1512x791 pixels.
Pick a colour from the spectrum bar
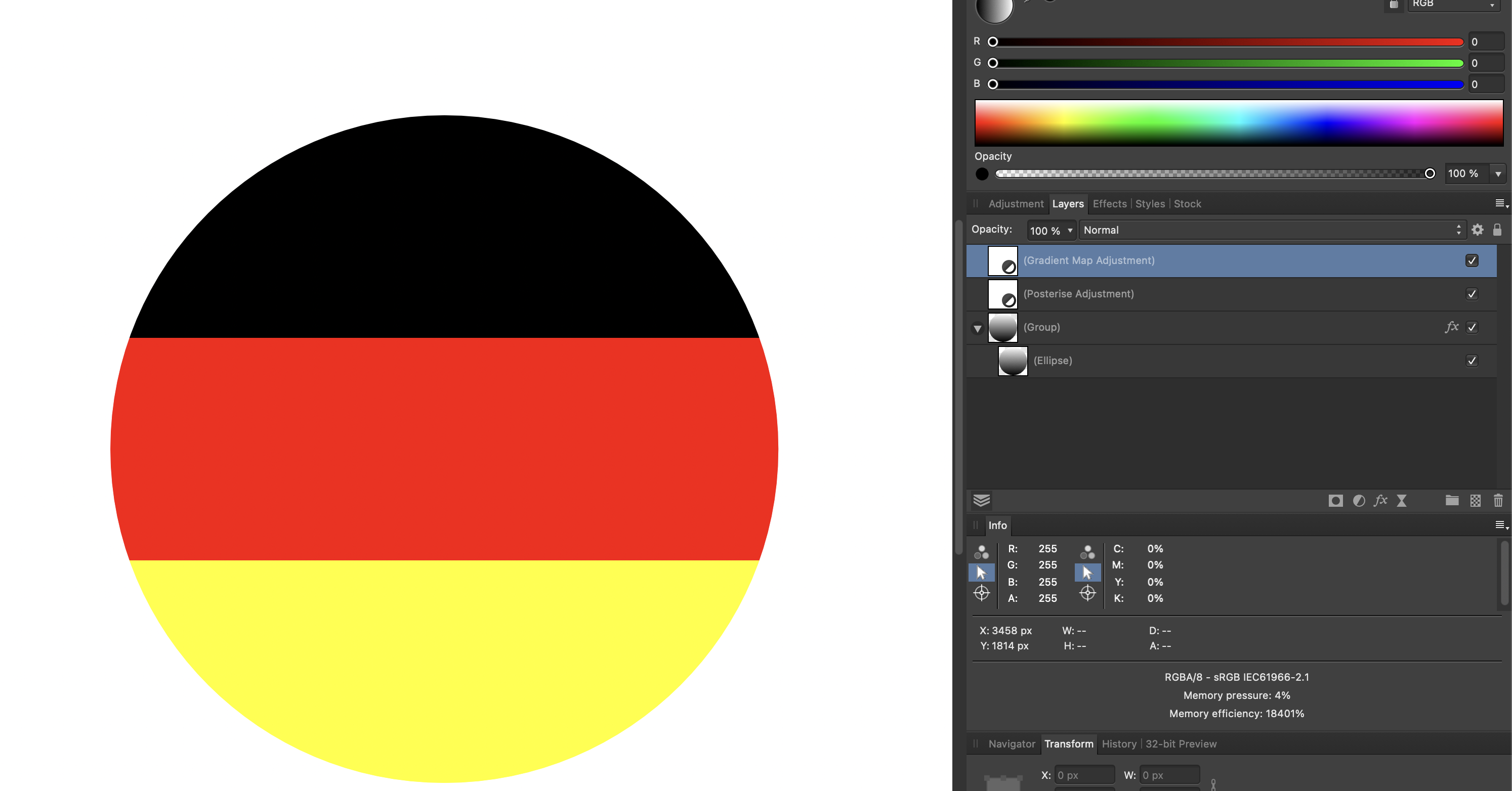(x=1238, y=122)
